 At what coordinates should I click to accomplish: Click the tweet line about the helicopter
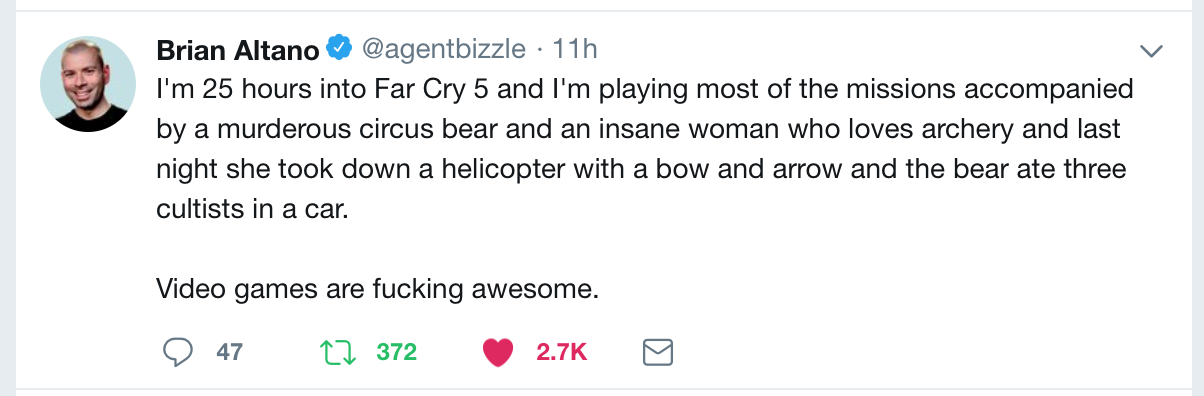pos(642,170)
